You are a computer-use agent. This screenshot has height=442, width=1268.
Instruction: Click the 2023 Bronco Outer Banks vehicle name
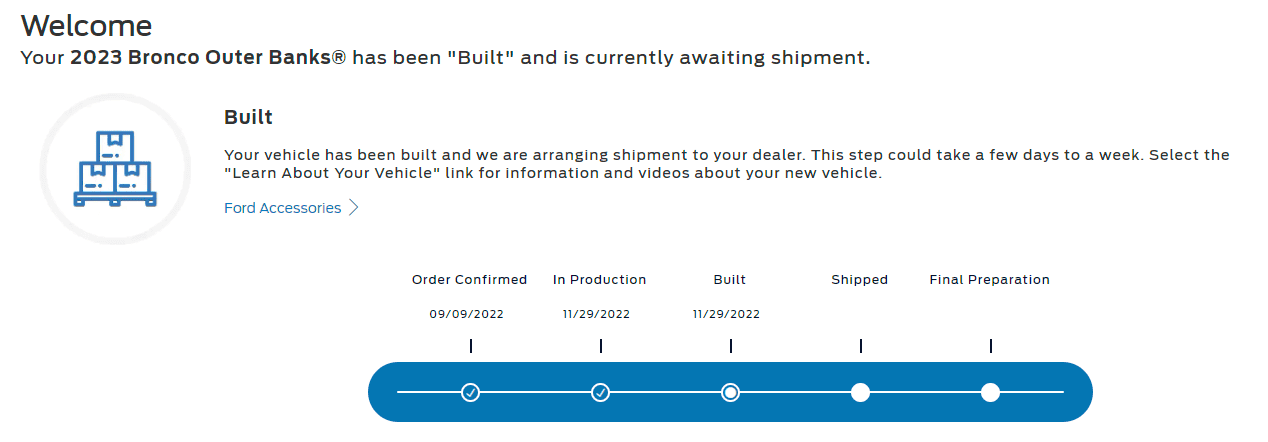point(208,58)
